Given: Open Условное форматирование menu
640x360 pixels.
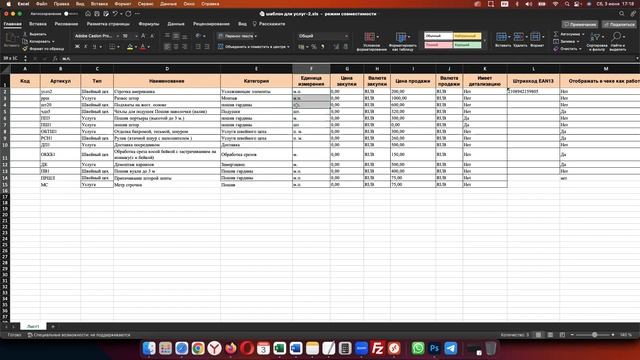Looking at the screenshot, I should click(x=371, y=42).
